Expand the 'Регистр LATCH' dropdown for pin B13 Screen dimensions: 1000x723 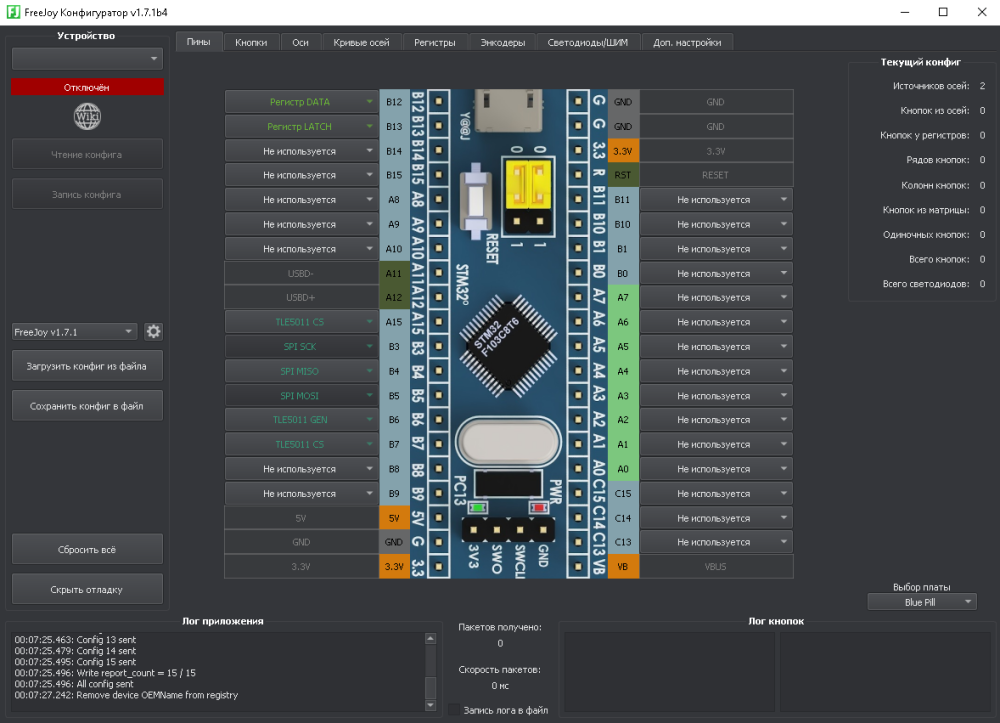(301, 127)
